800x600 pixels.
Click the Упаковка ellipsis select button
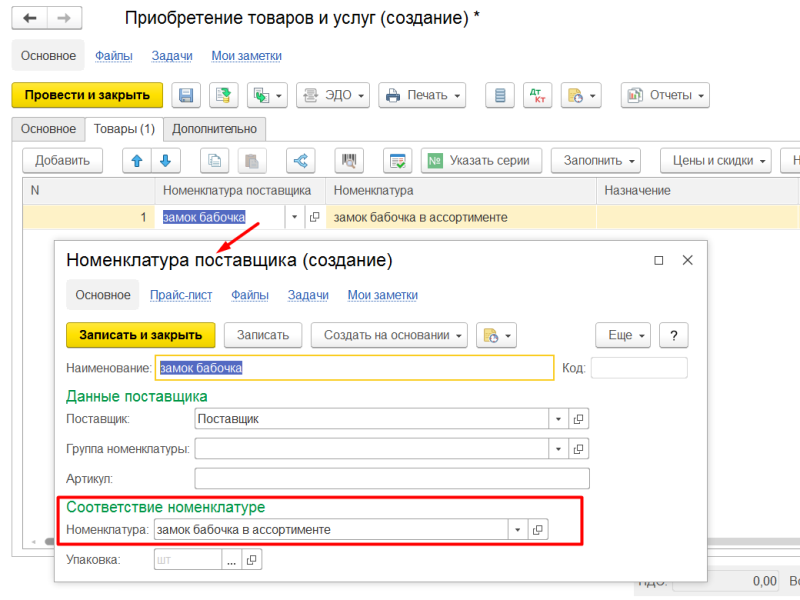[232, 560]
